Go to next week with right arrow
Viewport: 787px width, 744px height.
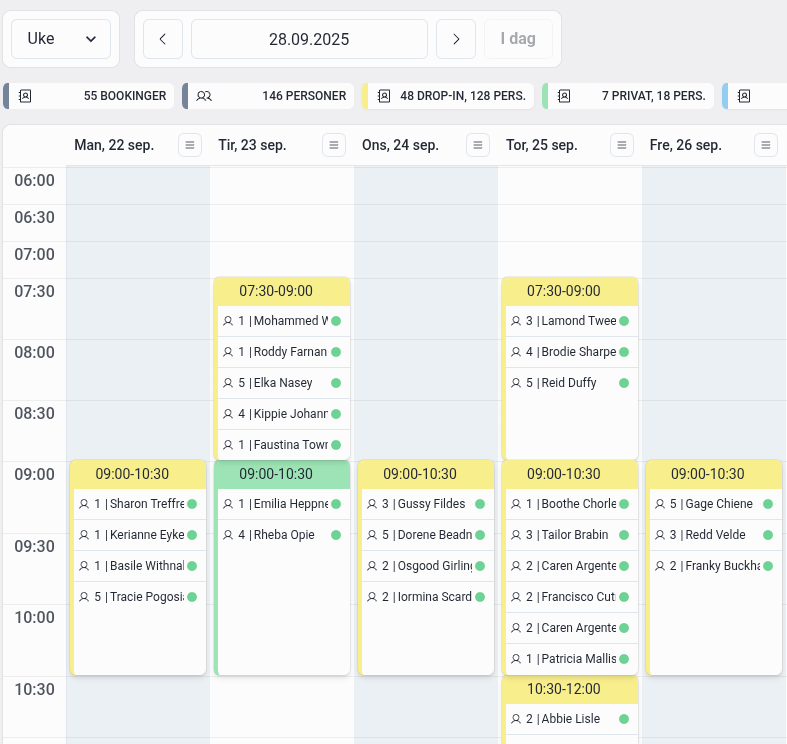click(456, 39)
